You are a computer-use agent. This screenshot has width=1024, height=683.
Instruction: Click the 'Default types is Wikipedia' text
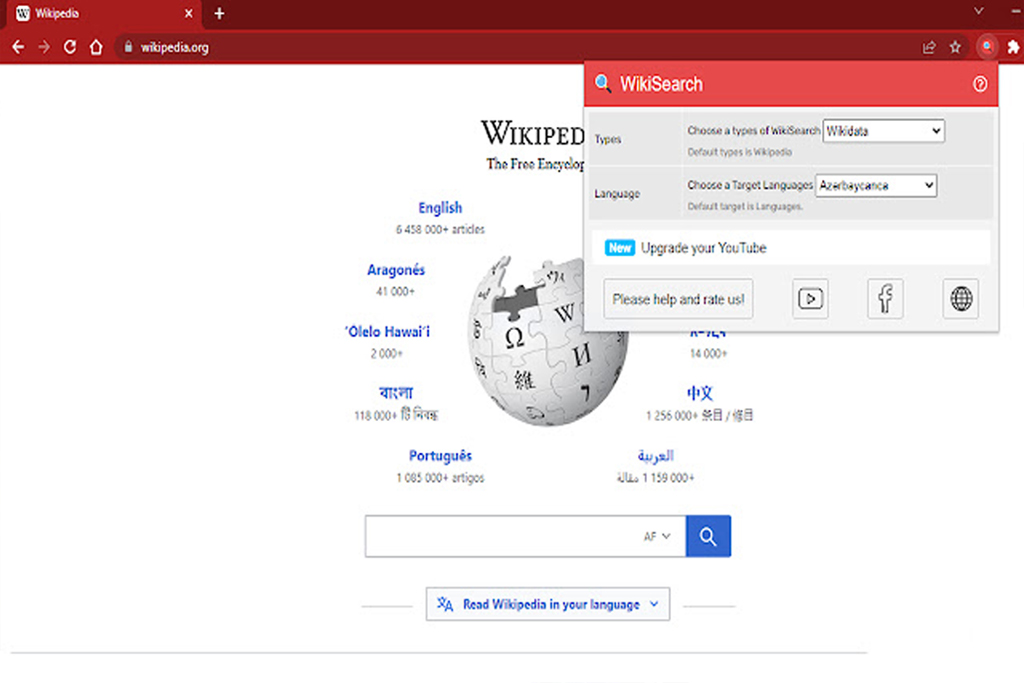click(739, 152)
